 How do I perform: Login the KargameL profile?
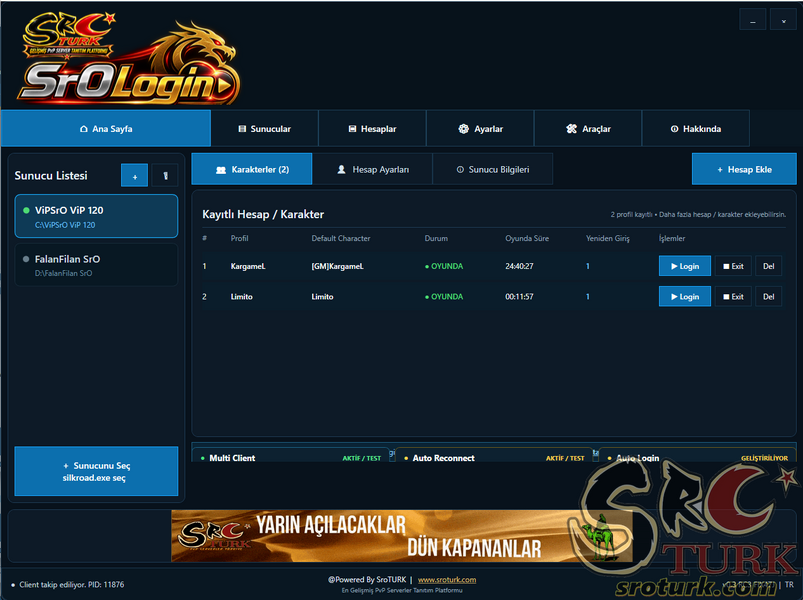tap(685, 266)
